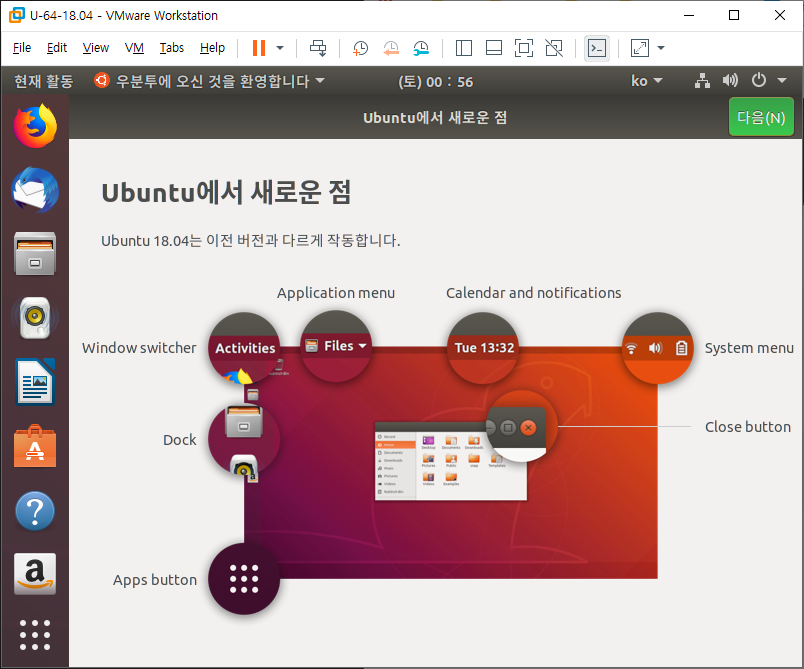Open Amazon launcher in the dock

pos(35,574)
